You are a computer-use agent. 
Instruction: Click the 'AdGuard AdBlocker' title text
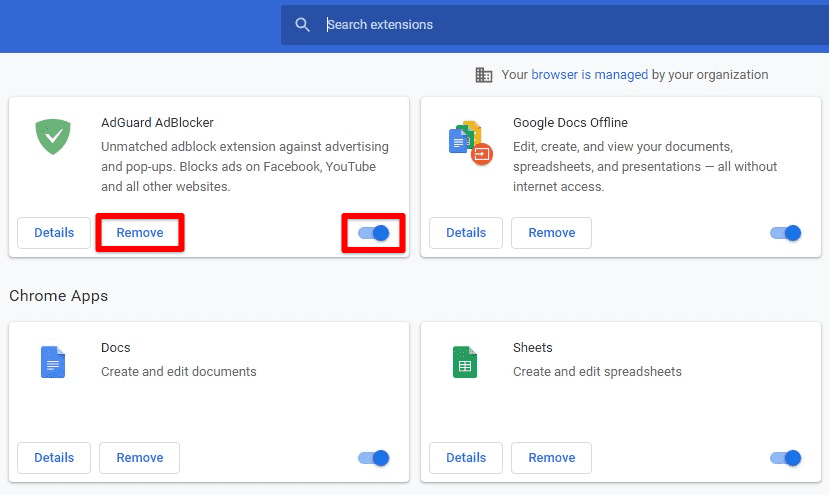click(x=157, y=123)
